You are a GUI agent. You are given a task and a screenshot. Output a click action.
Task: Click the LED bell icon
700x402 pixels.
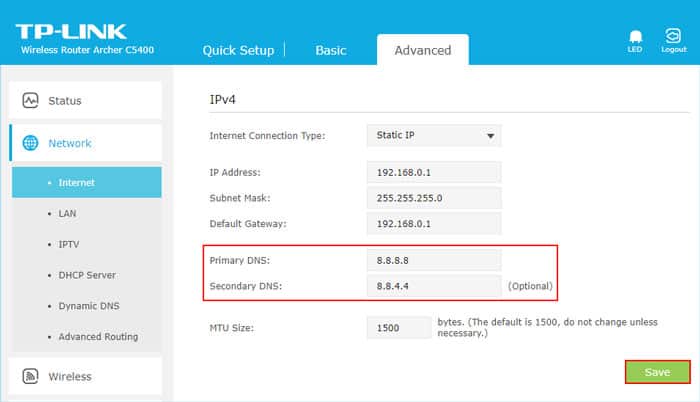tap(635, 37)
